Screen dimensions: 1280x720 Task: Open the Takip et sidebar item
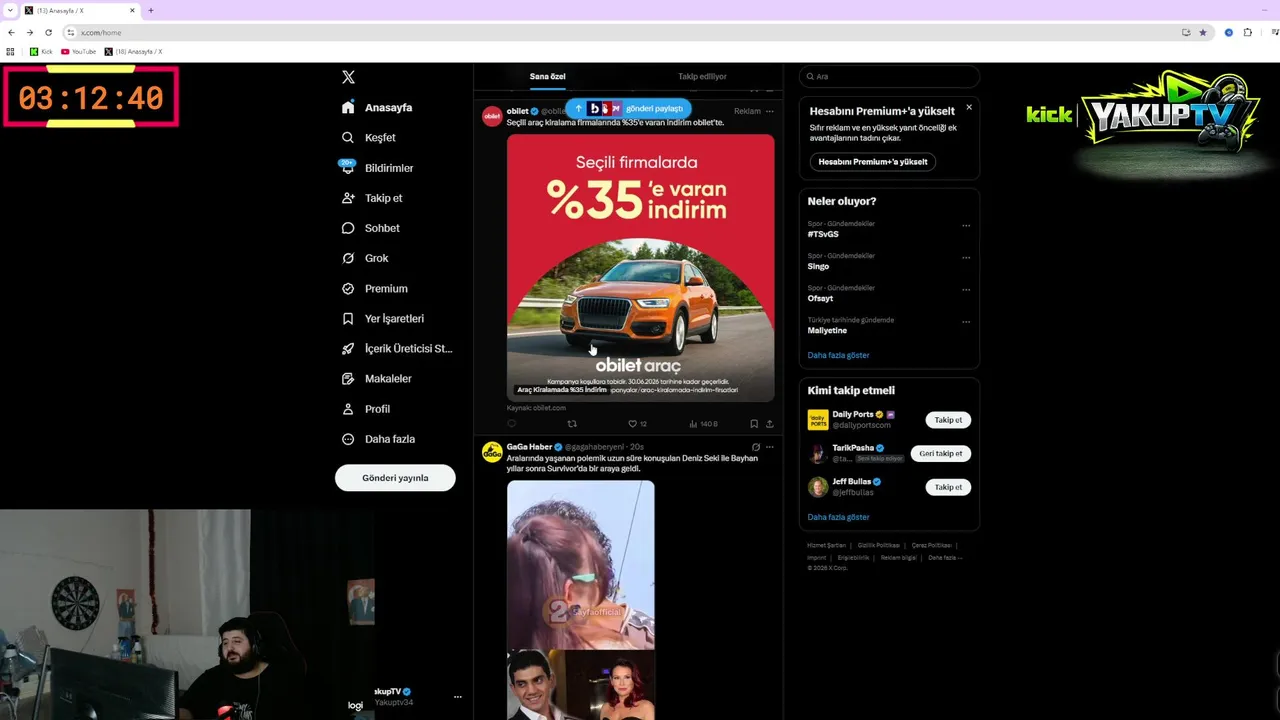(371, 198)
